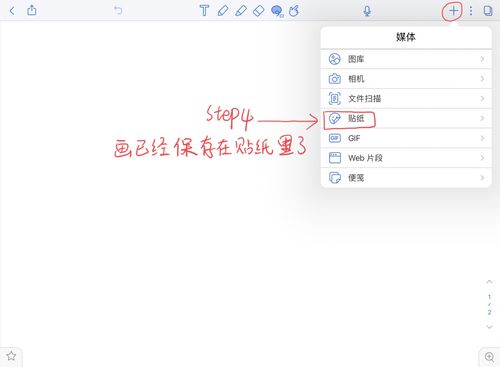Viewport: 500px width, 367px height.
Task: Click page number 2 indicator
Action: tap(489, 312)
